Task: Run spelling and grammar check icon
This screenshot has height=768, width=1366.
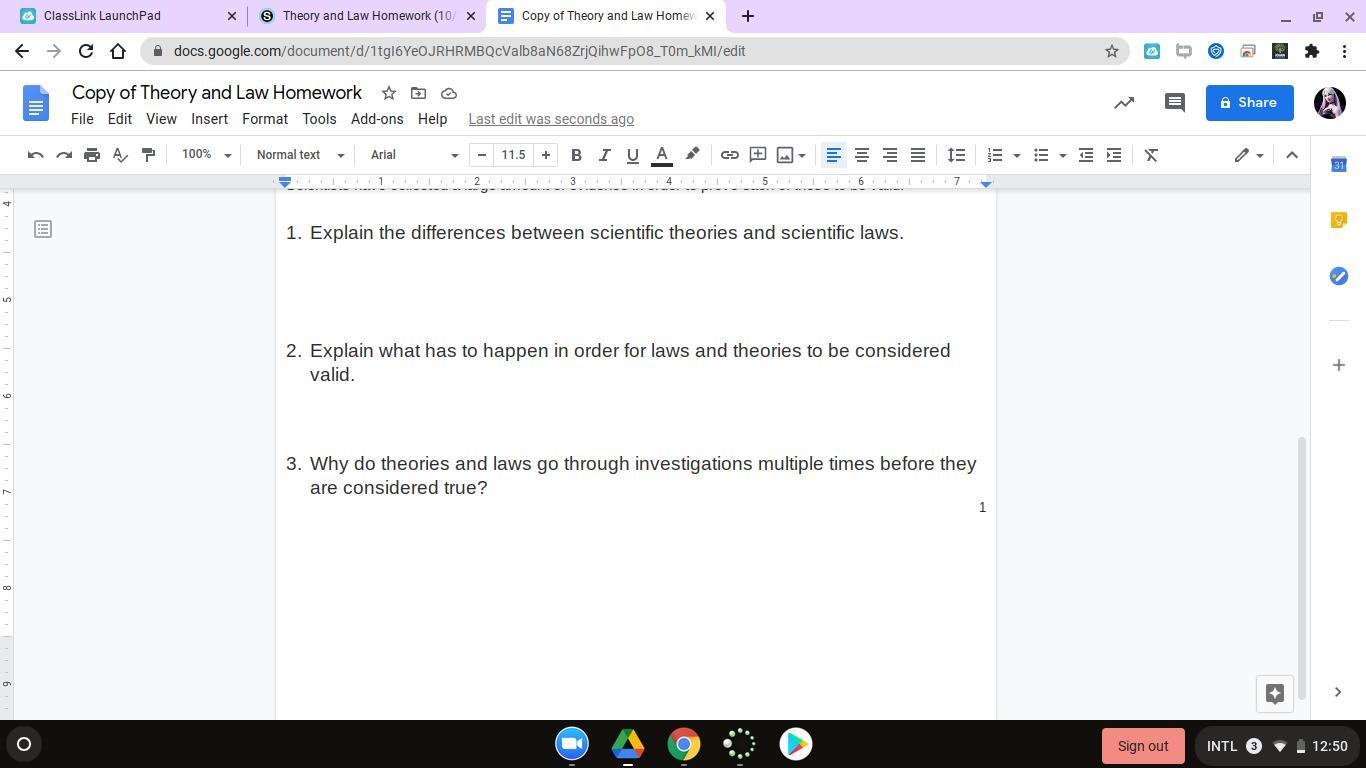Action: 120,155
